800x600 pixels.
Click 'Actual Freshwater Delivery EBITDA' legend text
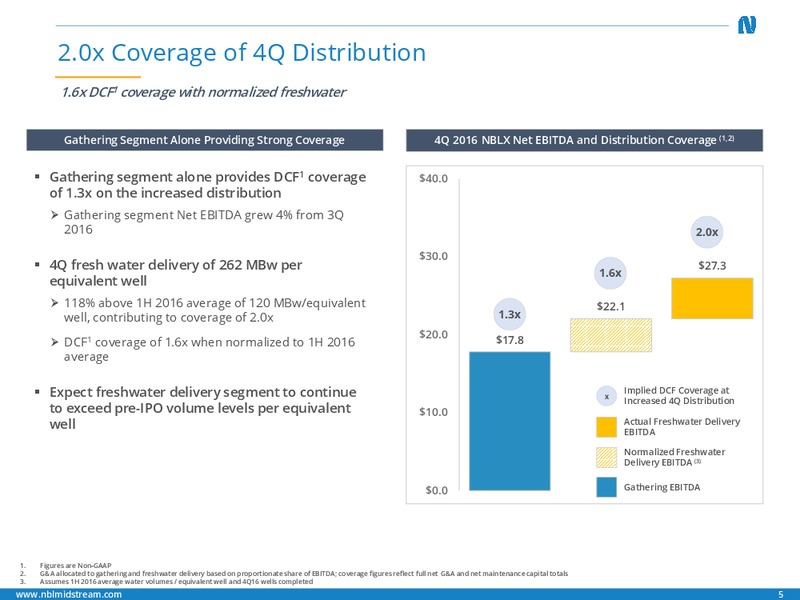click(682, 427)
